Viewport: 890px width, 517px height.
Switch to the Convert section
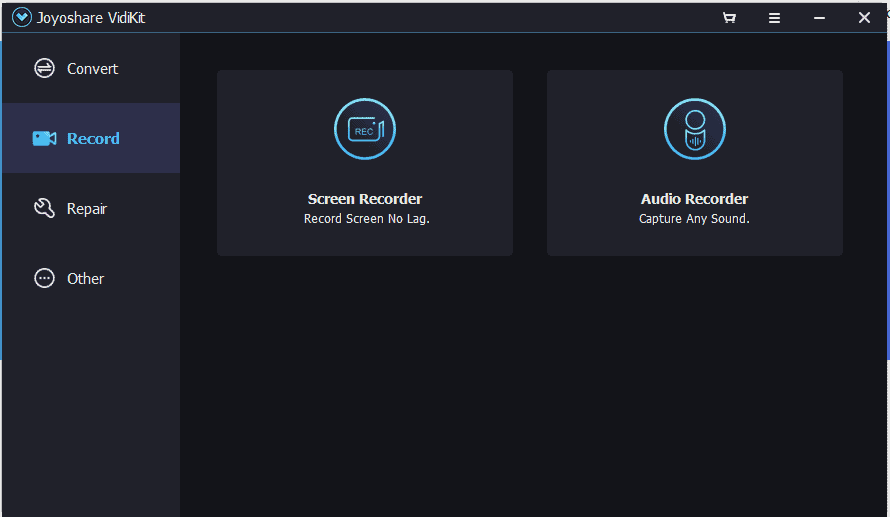coord(91,68)
